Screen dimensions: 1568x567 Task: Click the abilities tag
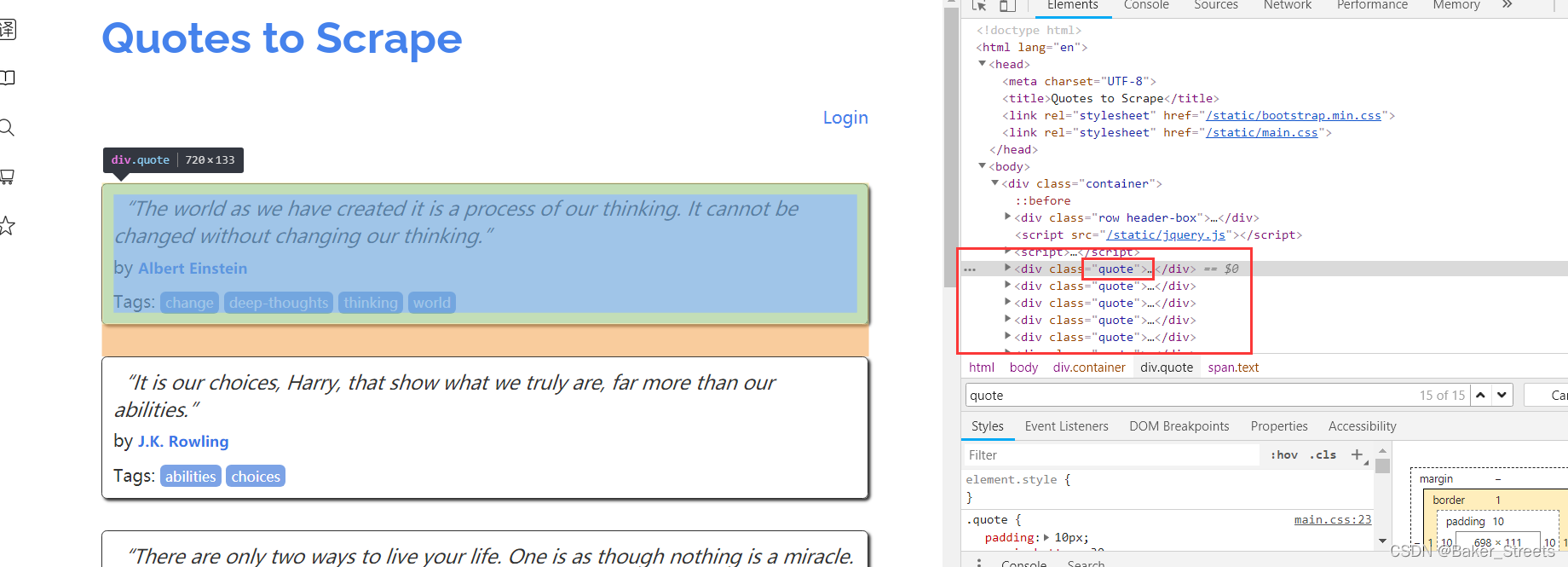(x=191, y=476)
